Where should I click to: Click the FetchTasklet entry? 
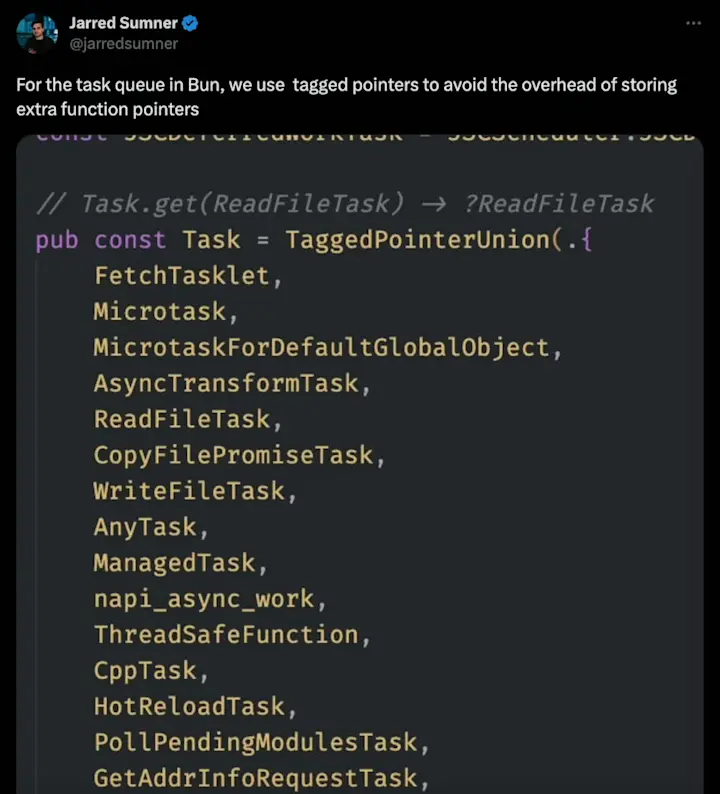182,276
